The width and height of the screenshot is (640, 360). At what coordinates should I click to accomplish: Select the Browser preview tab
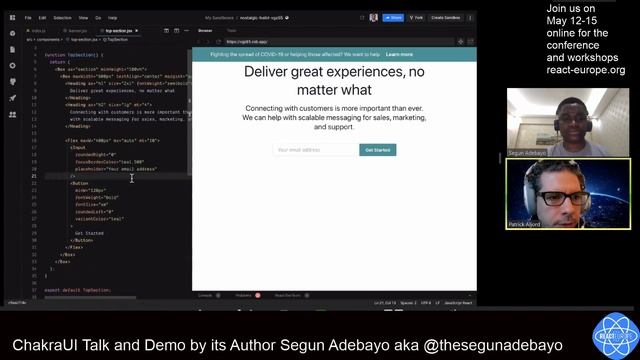(205, 31)
